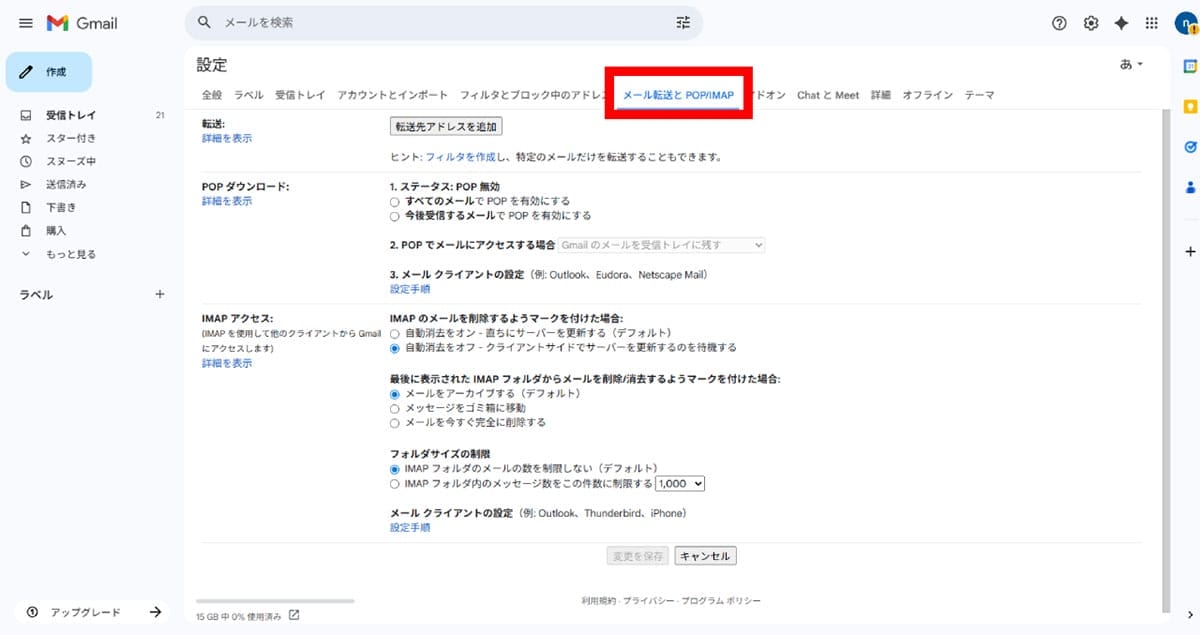Open Google Calendar in side panel
Viewport: 1200px width, 635px height.
tap(1190, 66)
